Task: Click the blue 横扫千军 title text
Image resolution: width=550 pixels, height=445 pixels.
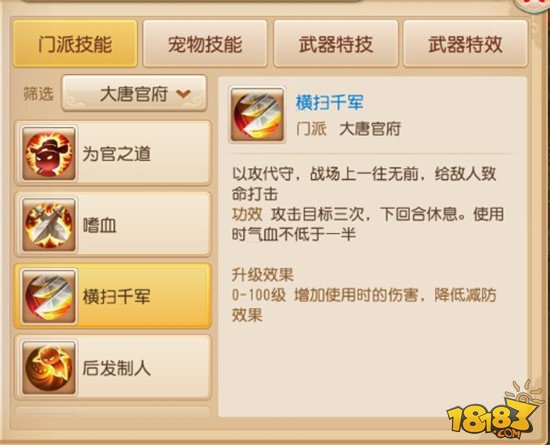Action: coord(329,103)
